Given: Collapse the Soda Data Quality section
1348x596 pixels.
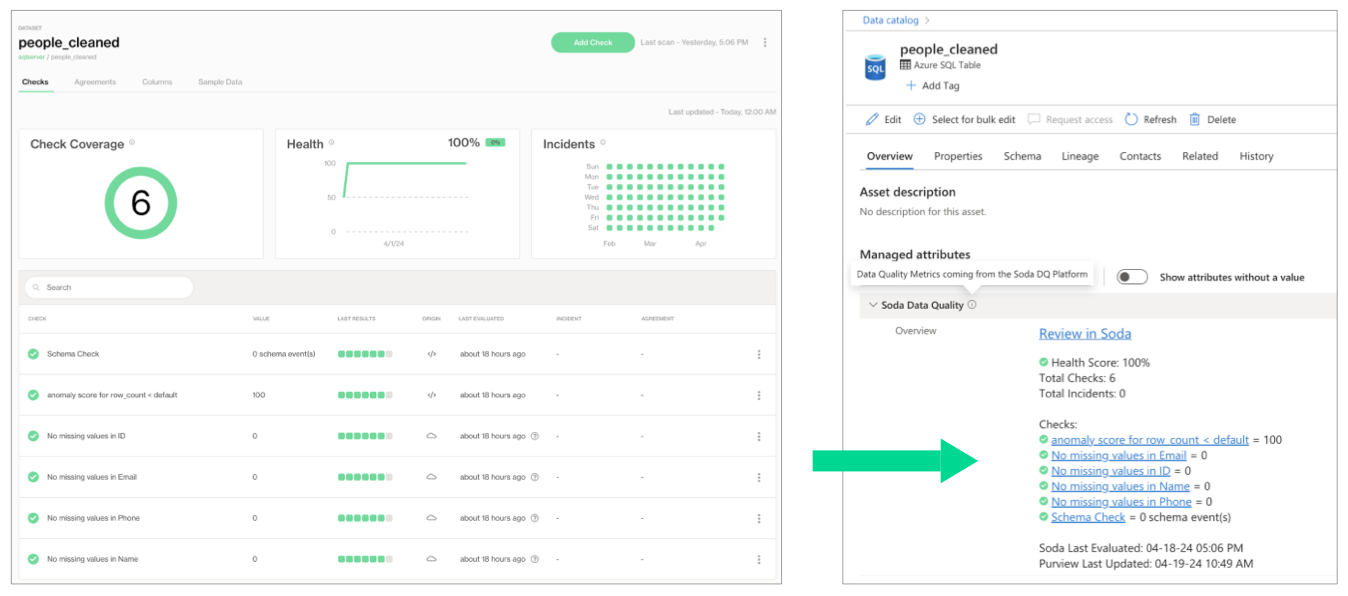Looking at the screenshot, I should point(873,305).
